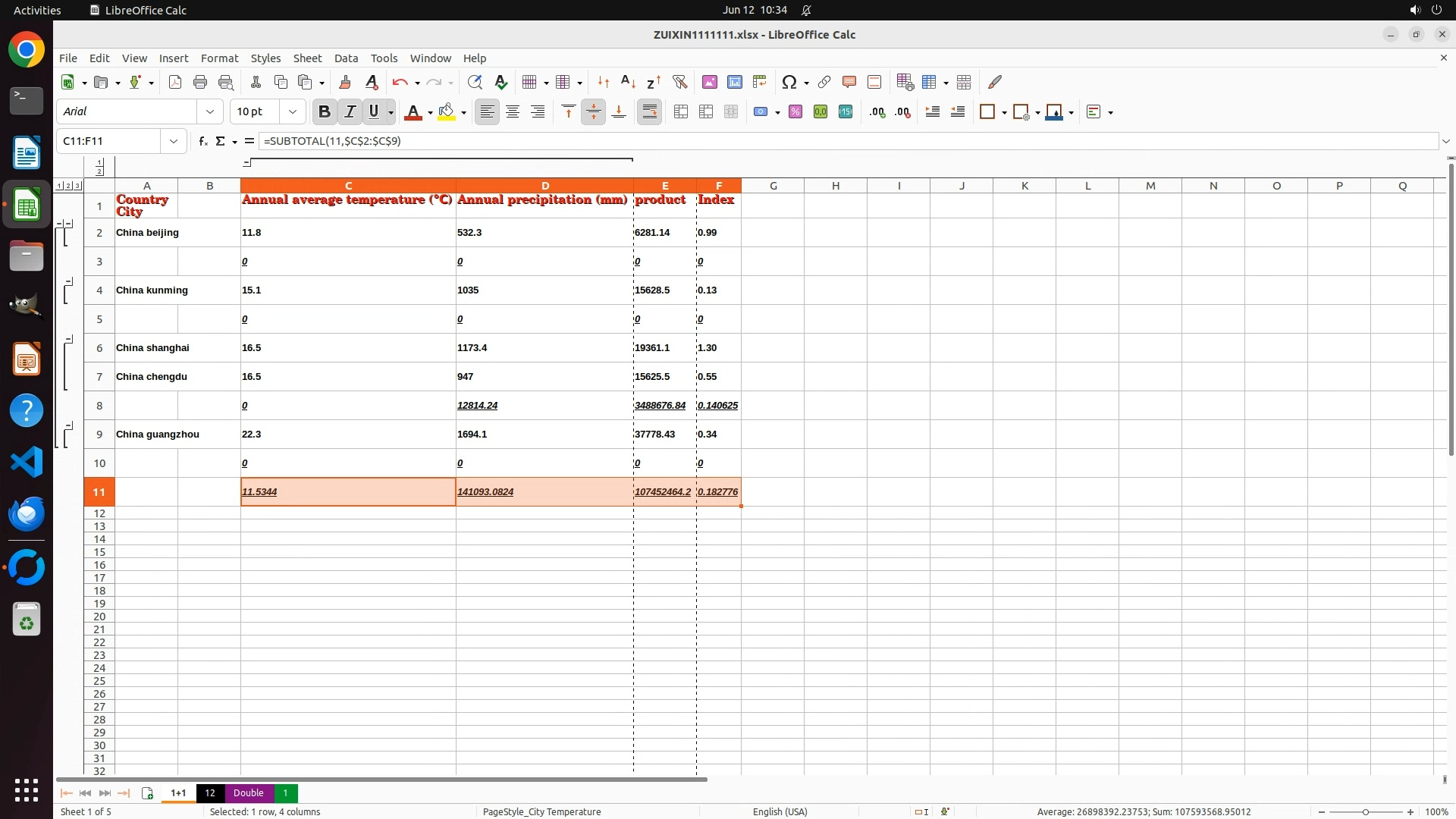This screenshot has height=819, width=1456.
Task: Open the font name dropdown
Action: point(210,111)
